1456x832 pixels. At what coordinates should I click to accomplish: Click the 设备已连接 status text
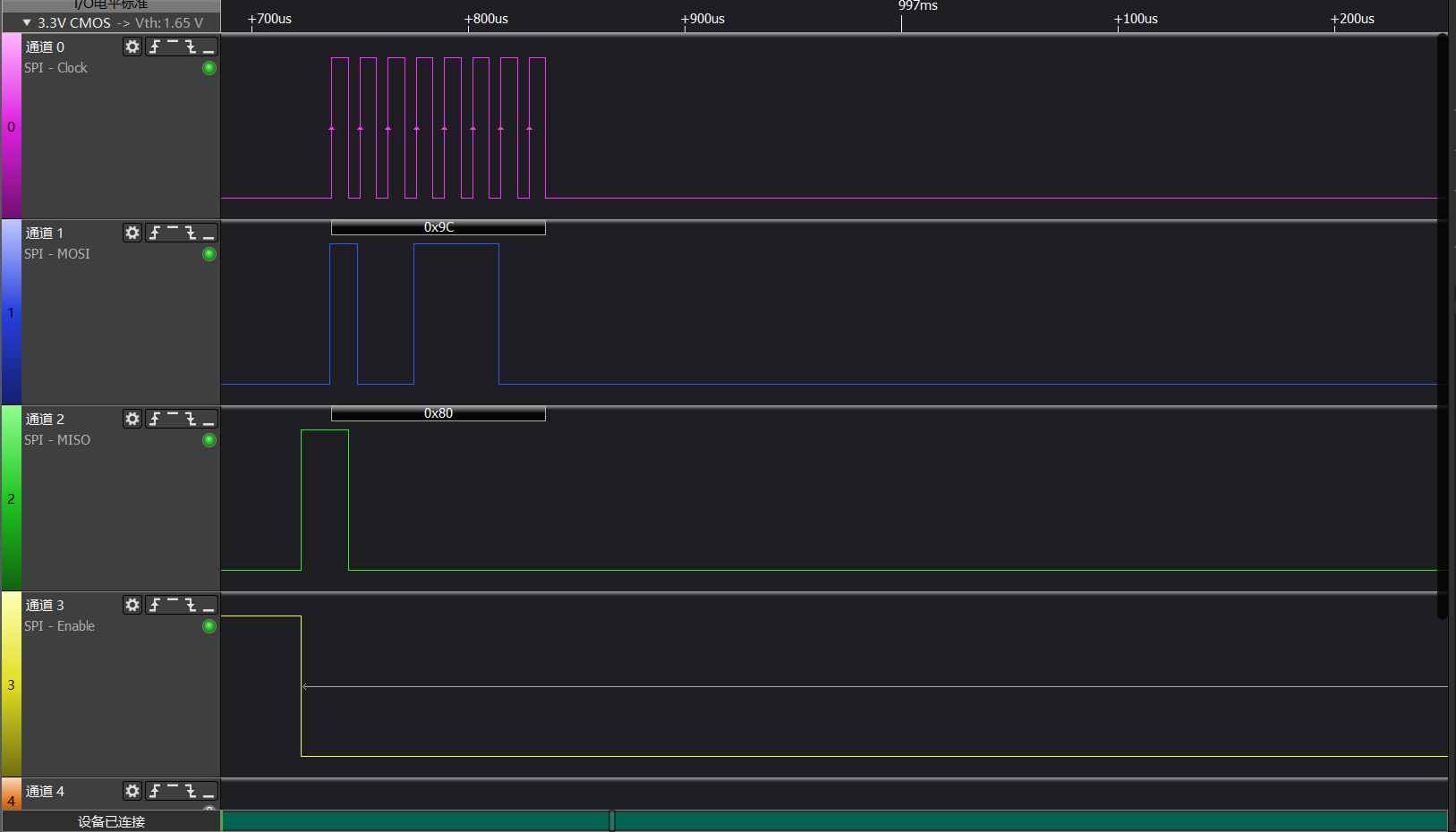click(111, 821)
